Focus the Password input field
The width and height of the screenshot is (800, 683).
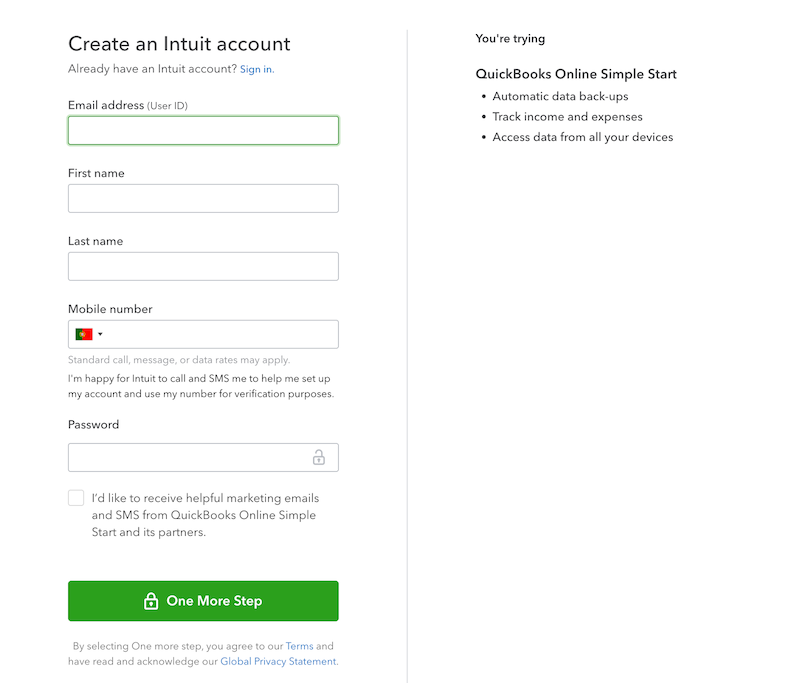[190, 458]
